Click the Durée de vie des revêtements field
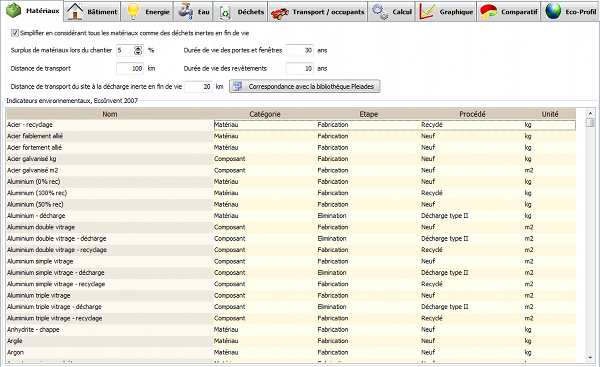Viewport: 600px width, 367px height. [x=300, y=69]
